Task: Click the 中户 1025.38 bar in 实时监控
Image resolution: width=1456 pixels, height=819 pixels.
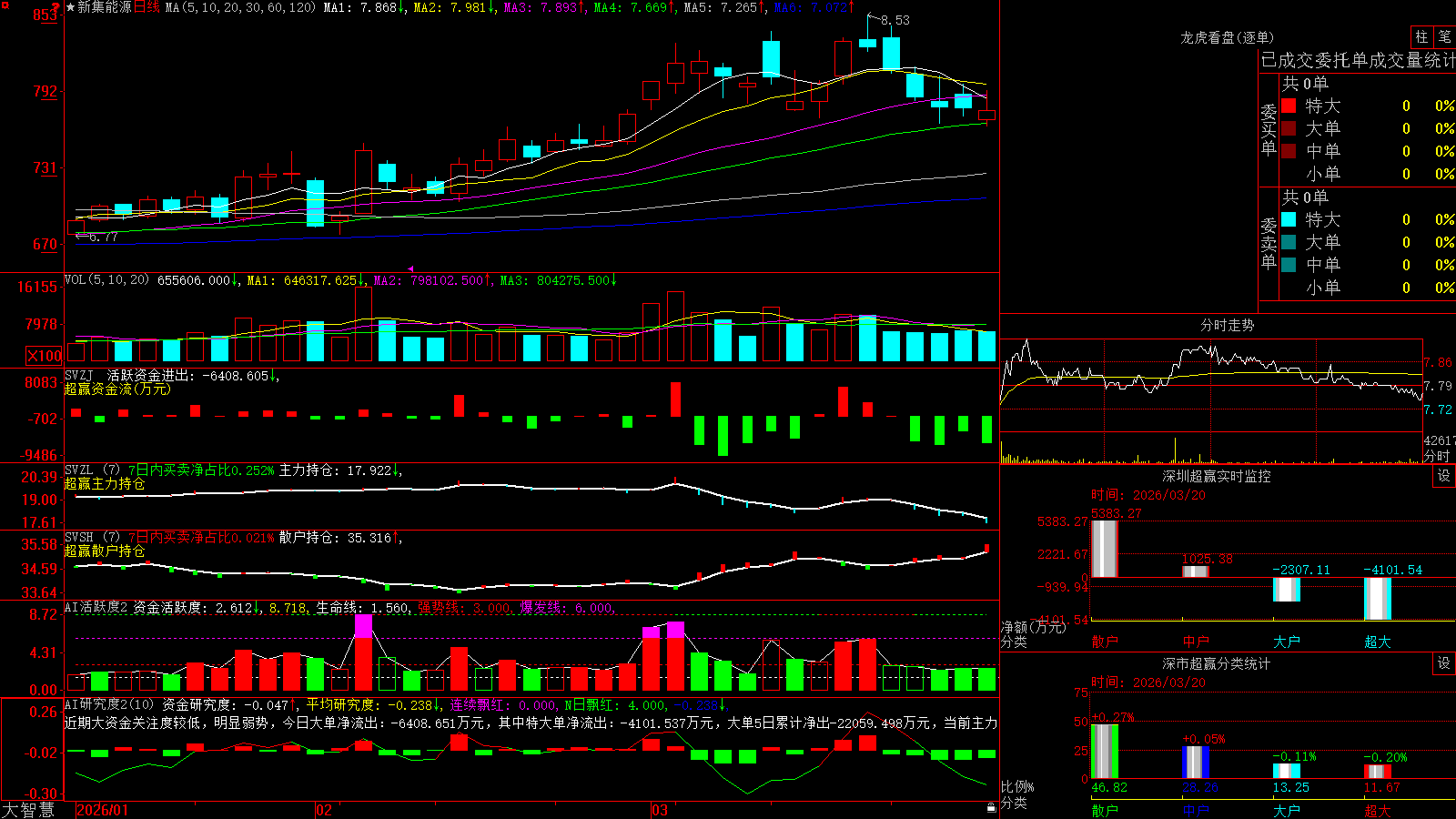Action: point(1195,571)
